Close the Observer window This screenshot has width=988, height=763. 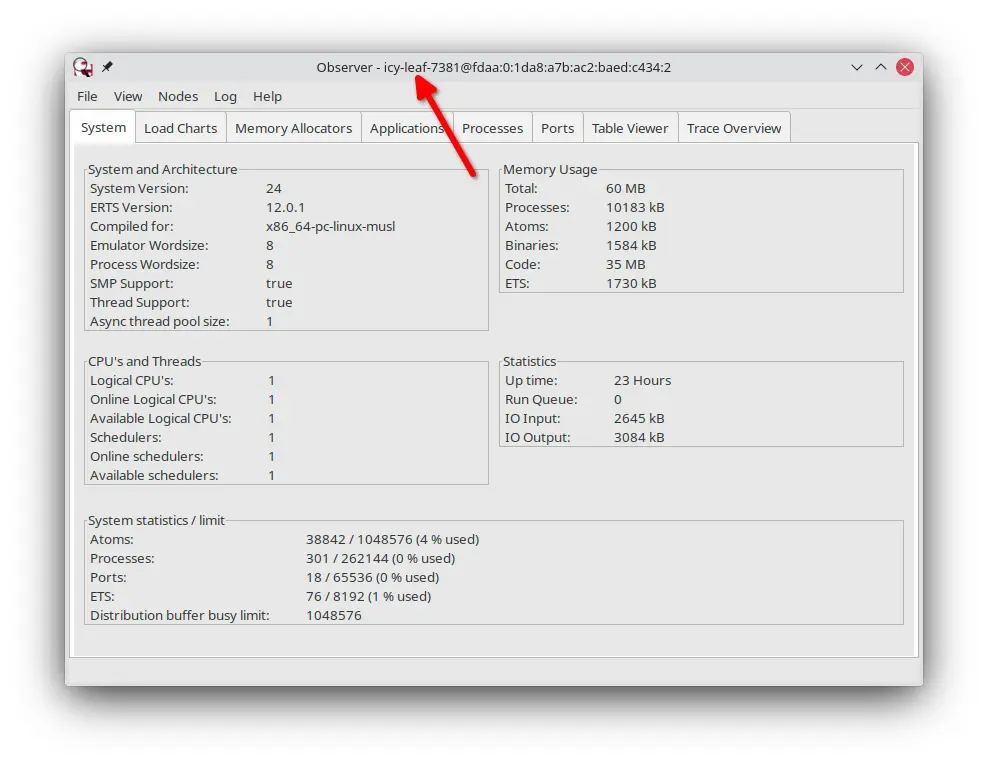[905, 67]
